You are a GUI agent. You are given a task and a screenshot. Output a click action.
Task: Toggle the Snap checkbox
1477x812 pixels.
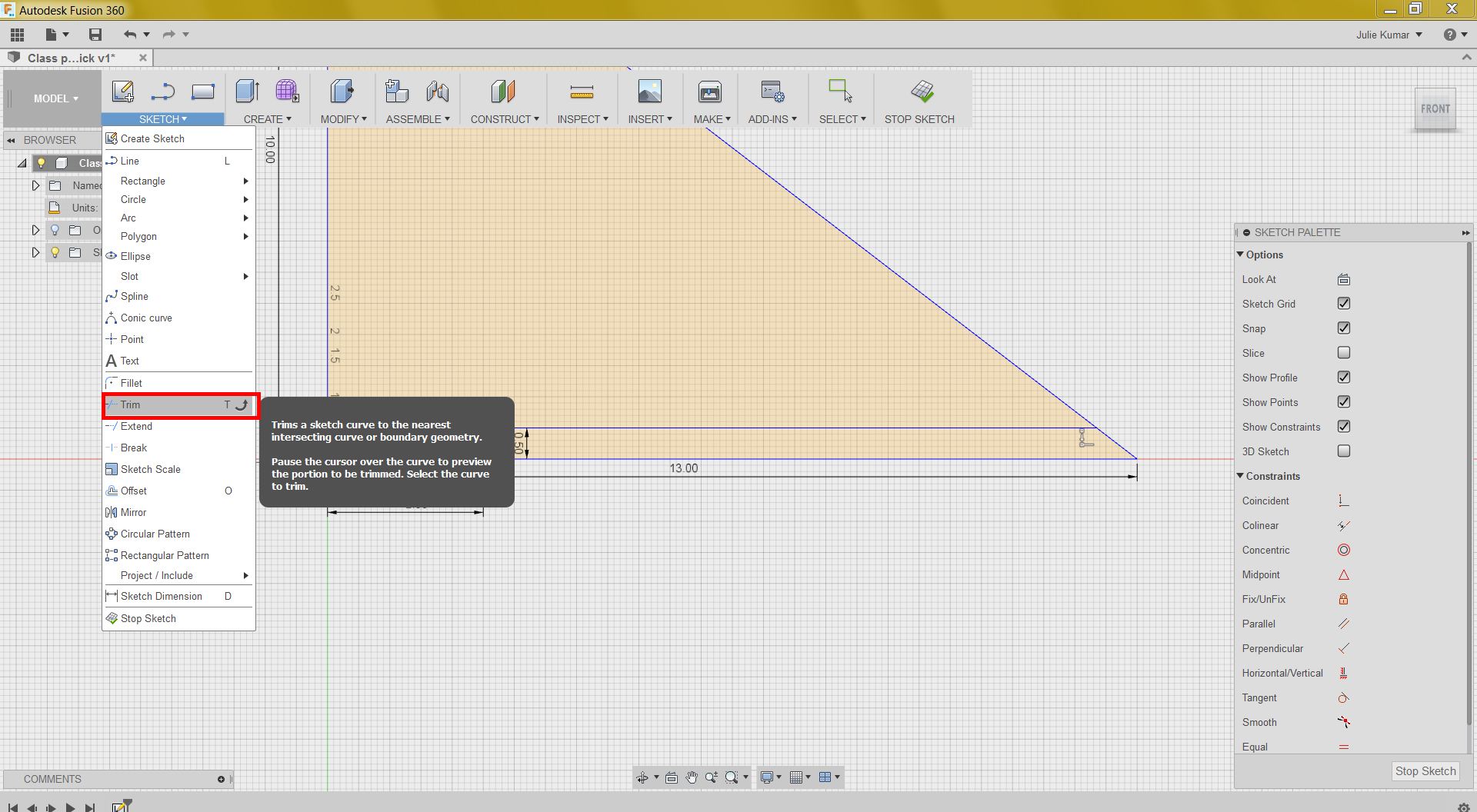tap(1344, 328)
